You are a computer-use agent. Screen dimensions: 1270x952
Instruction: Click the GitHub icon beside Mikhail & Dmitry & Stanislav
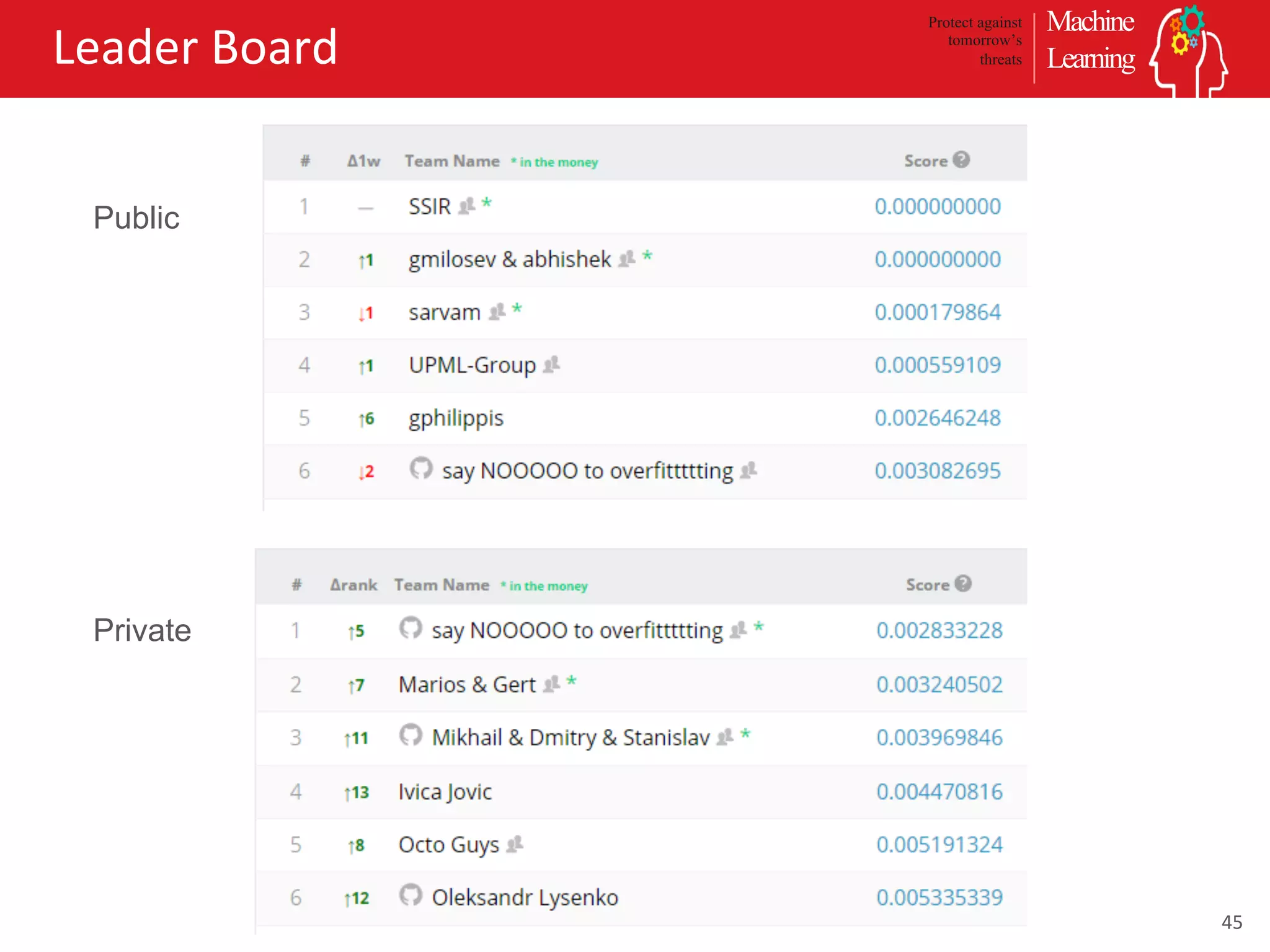pos(411,735)
